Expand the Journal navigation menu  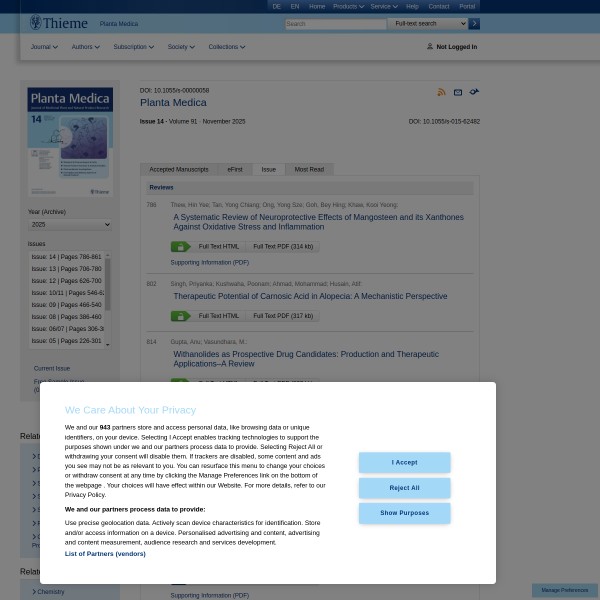click(44, 47)
